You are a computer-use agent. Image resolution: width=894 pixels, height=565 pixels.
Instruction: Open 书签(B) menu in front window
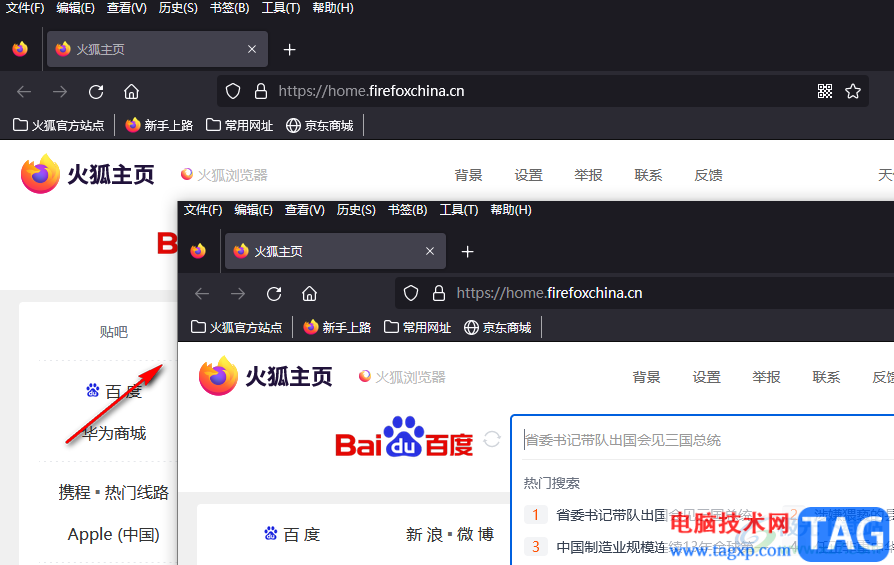[407, 210]
